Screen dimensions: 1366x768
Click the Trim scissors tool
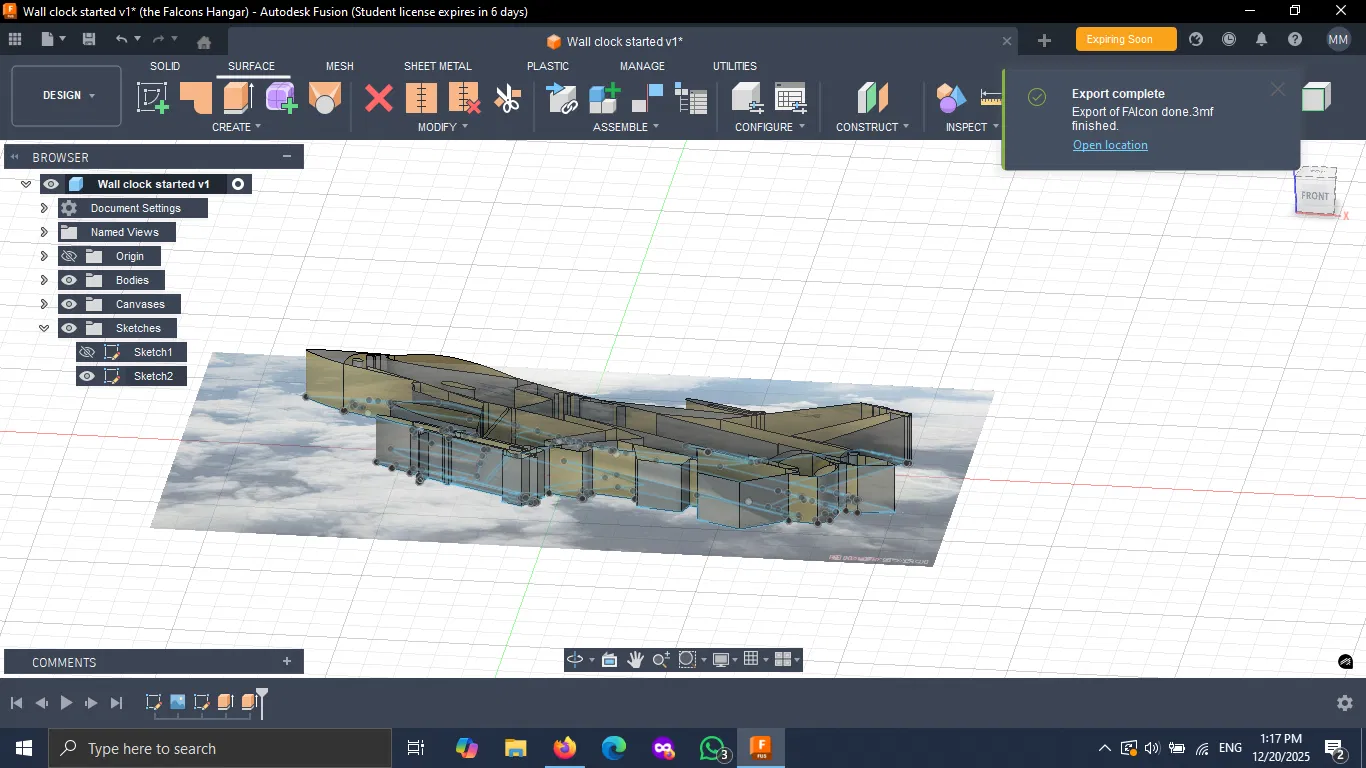pos(508,99)
